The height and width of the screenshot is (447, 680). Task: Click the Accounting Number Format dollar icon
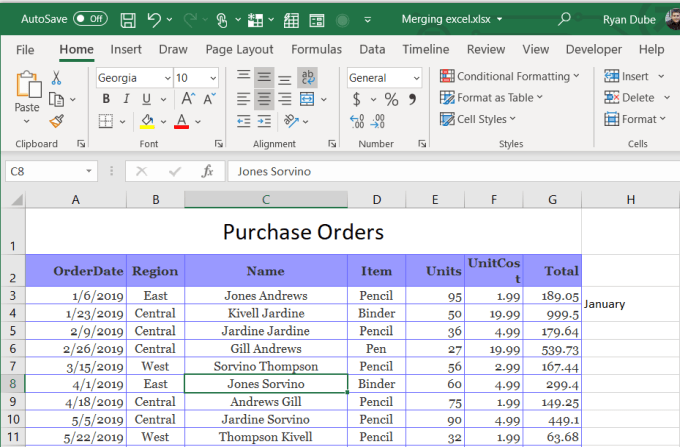[357, 99]
